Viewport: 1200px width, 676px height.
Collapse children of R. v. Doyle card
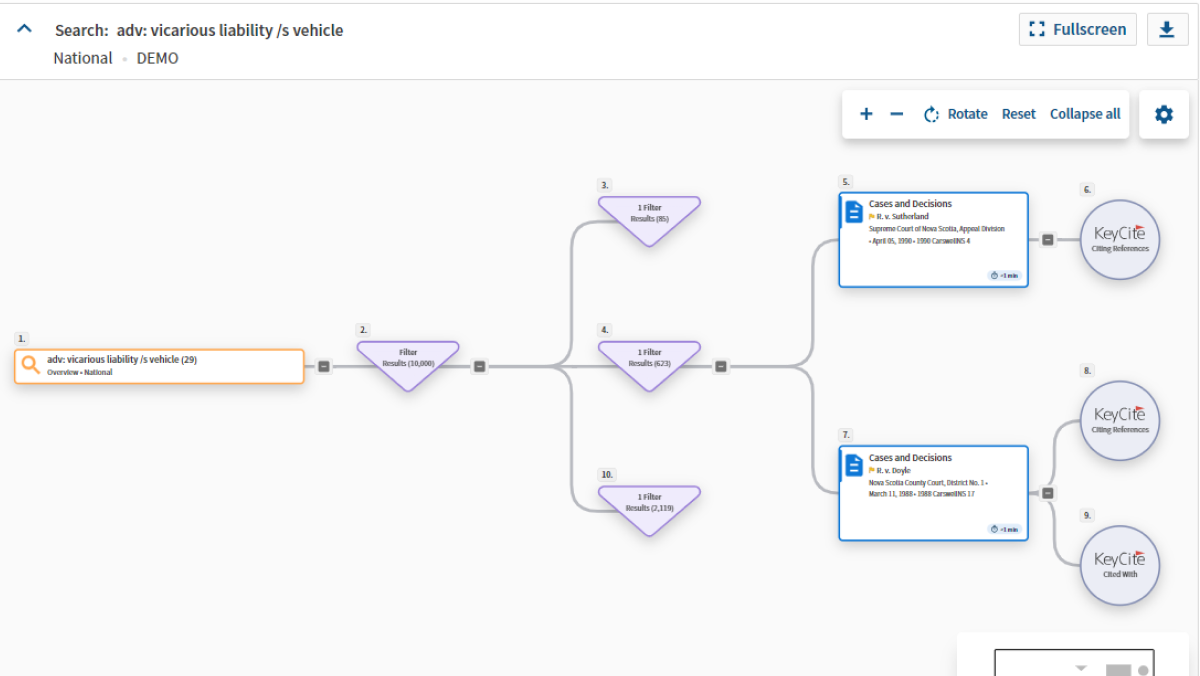[x=1047, y=493]
